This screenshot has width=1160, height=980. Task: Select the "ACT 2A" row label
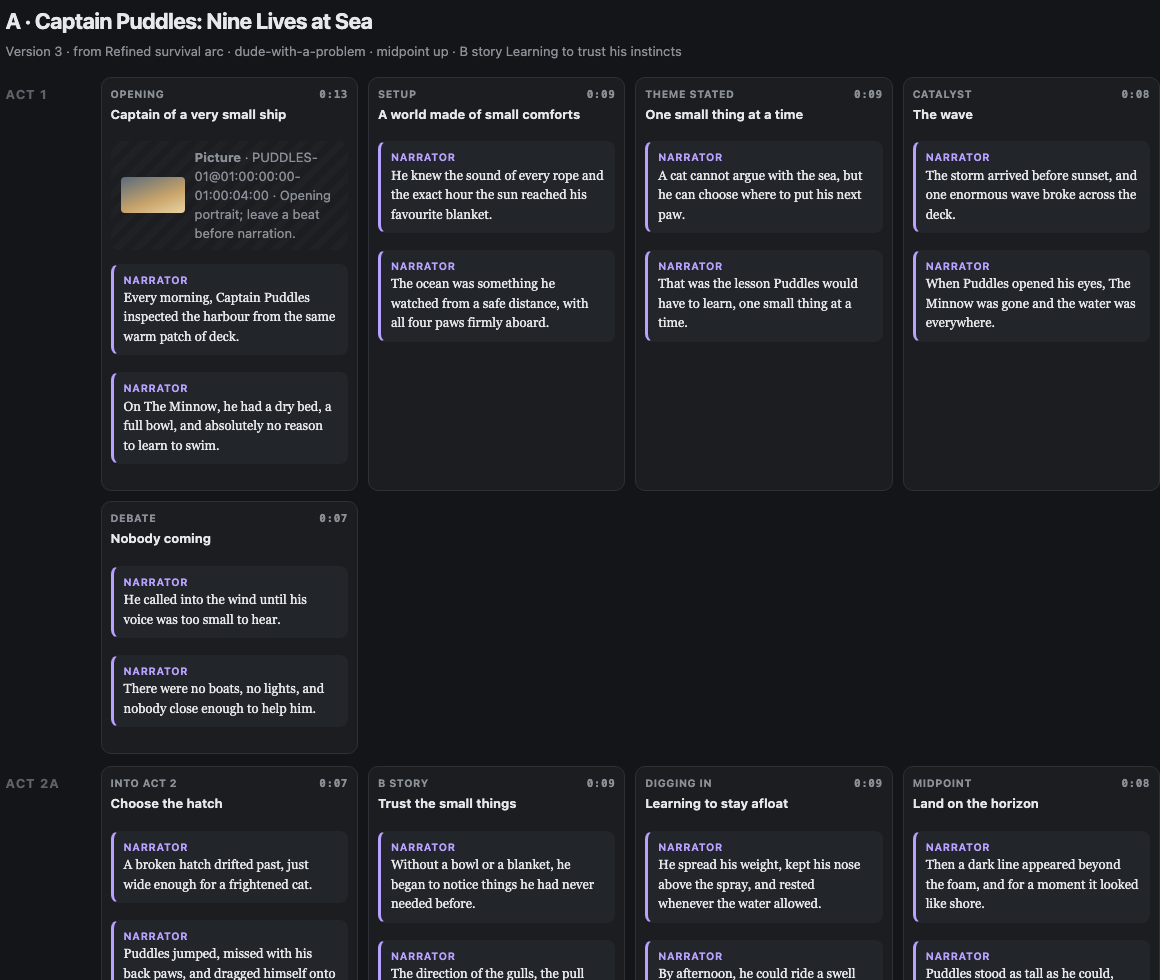click(33, 784)
